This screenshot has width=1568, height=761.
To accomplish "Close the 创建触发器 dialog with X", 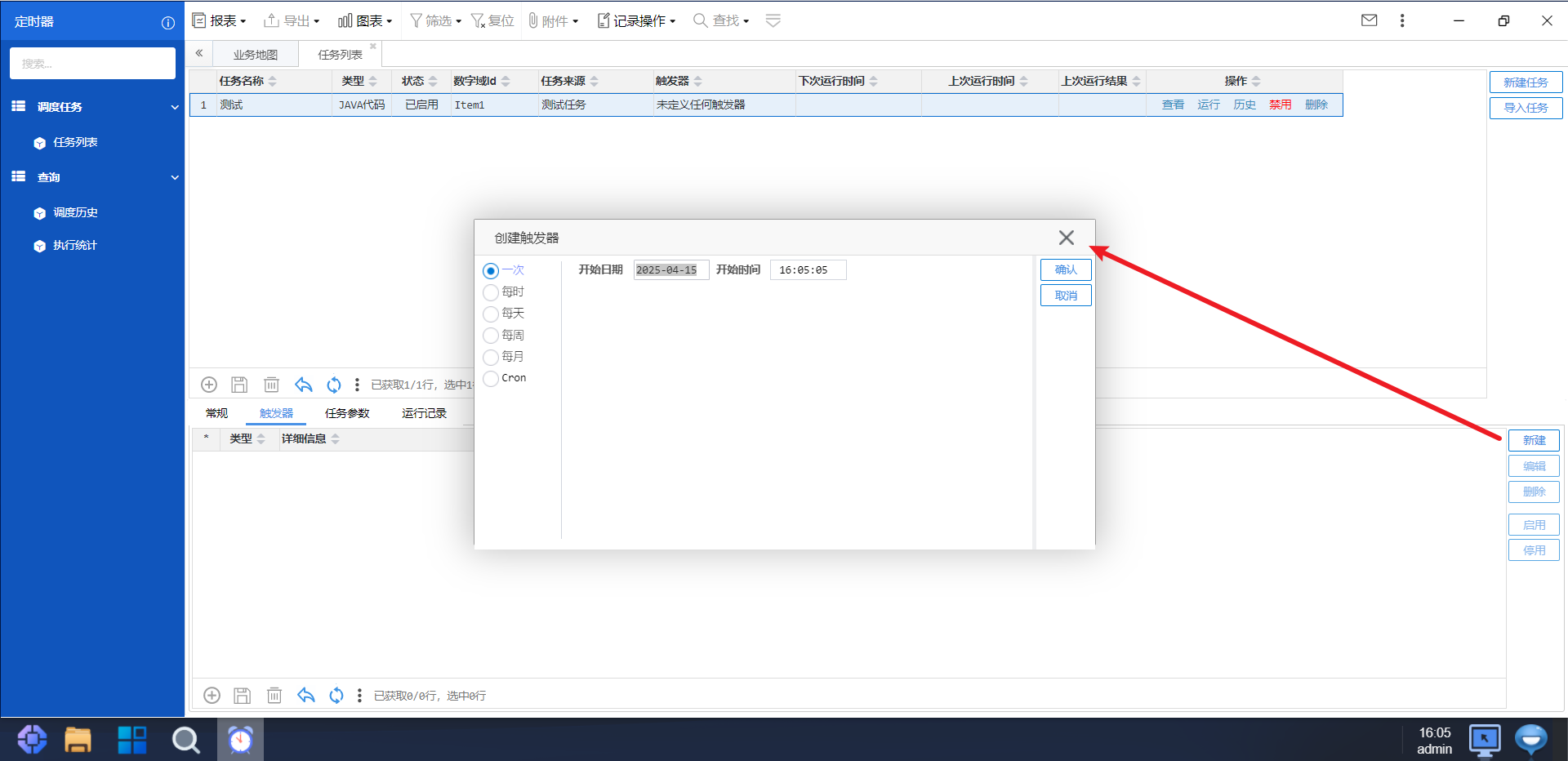I will pos(1067,238).
